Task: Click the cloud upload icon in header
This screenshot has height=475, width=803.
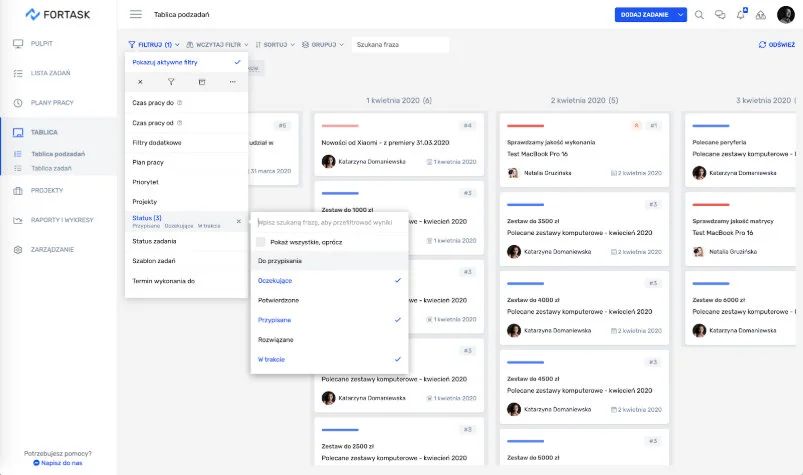Action: pyautogui.click(x=760, y=15)
